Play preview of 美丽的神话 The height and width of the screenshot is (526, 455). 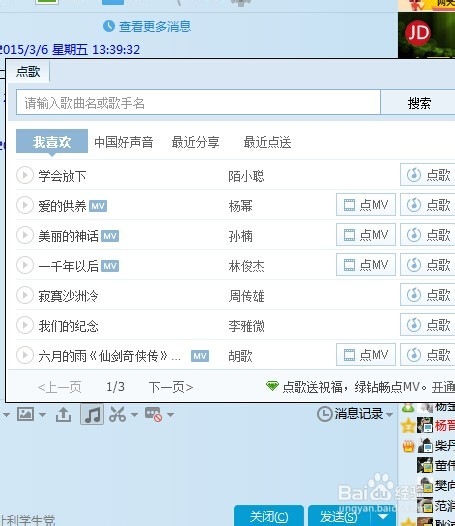pos(25,235)
